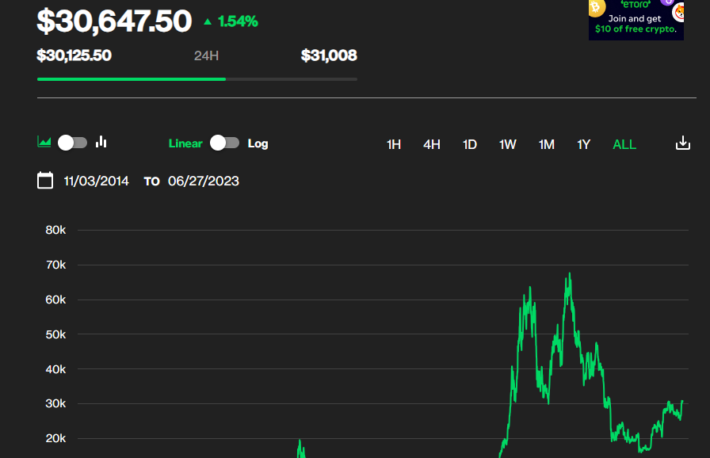The width and height of the screenshot is (710, 458).
Task: Click the Log scale label
Action: click(x=258, y=144)
